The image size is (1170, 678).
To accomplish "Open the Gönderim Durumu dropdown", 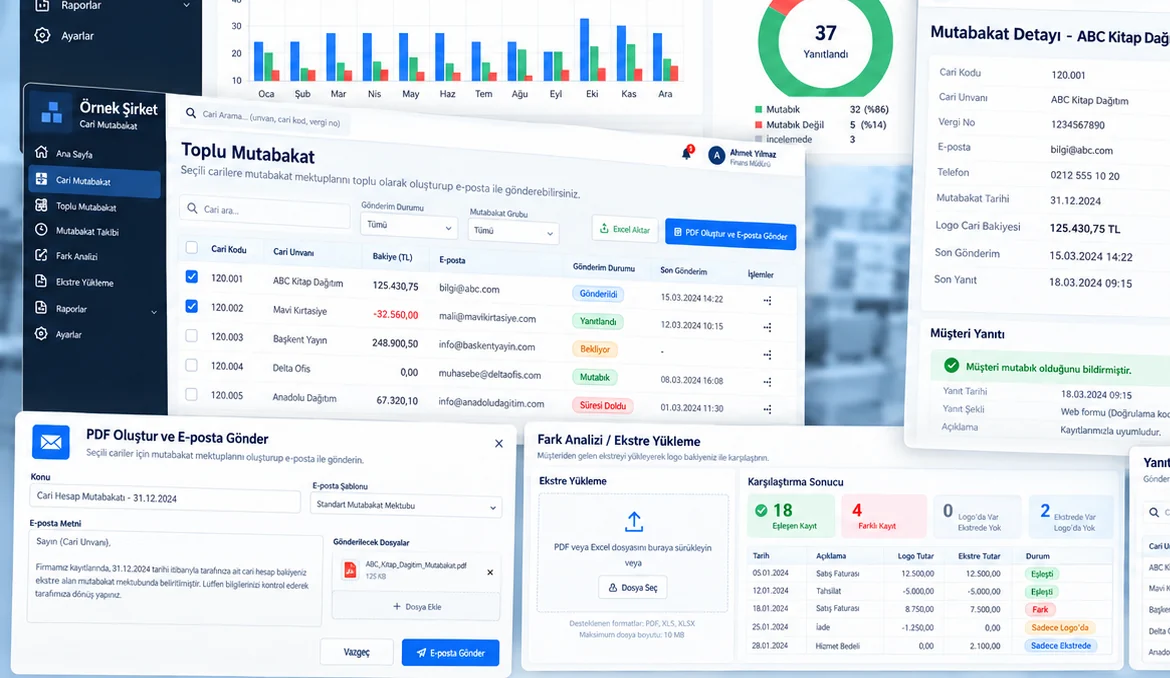I will tap(408, 225).
